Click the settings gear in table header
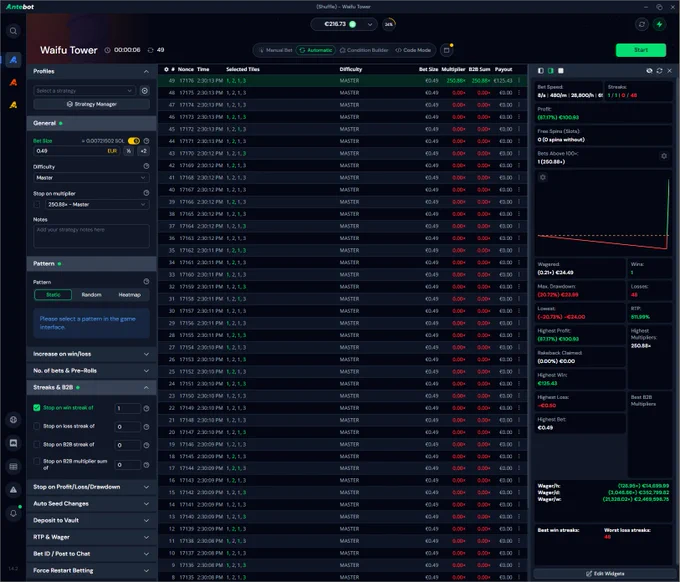 coord(166,69)
